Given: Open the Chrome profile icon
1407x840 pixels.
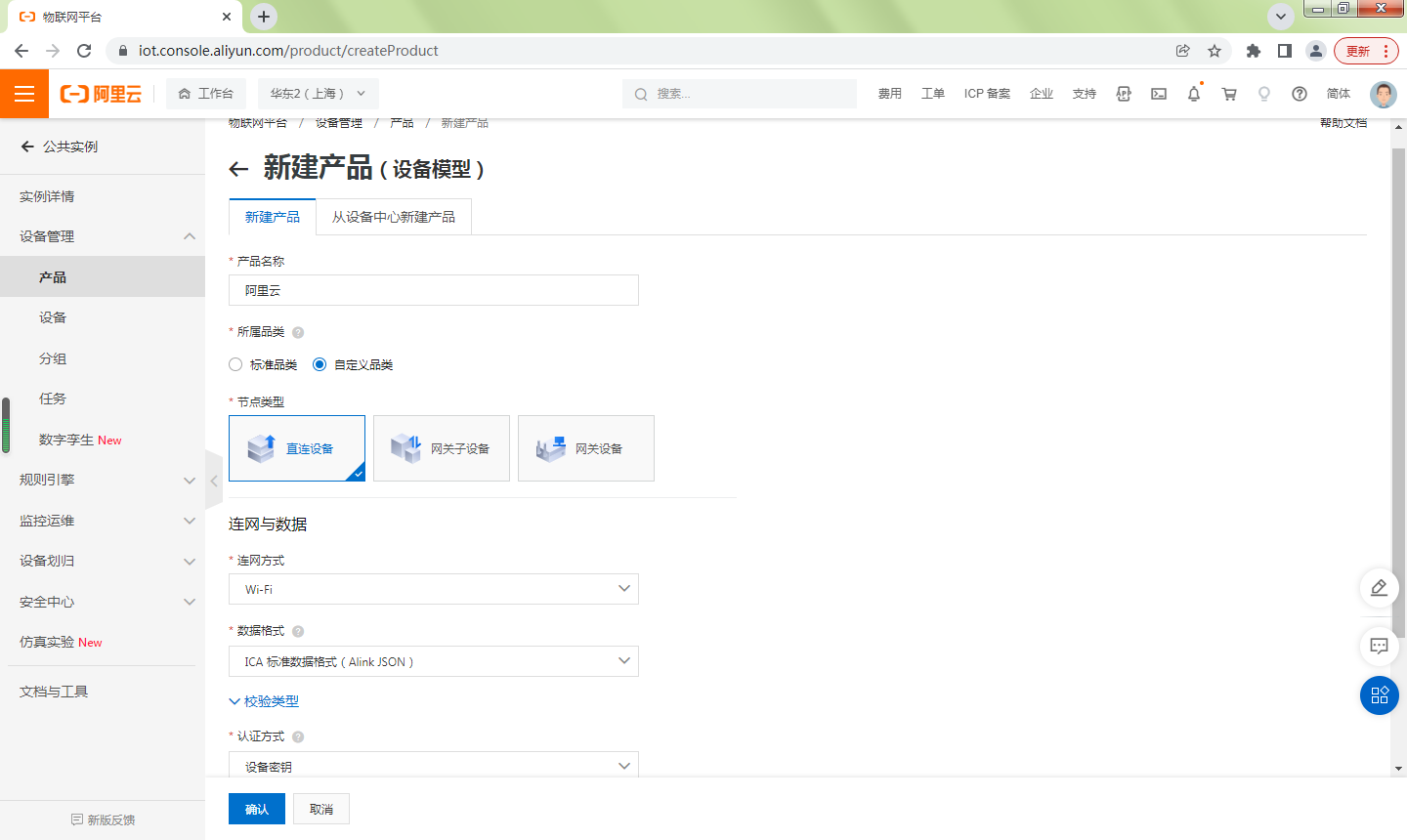Looking at the screenshot, I should pyautogui.click(x=1316, y=51).
